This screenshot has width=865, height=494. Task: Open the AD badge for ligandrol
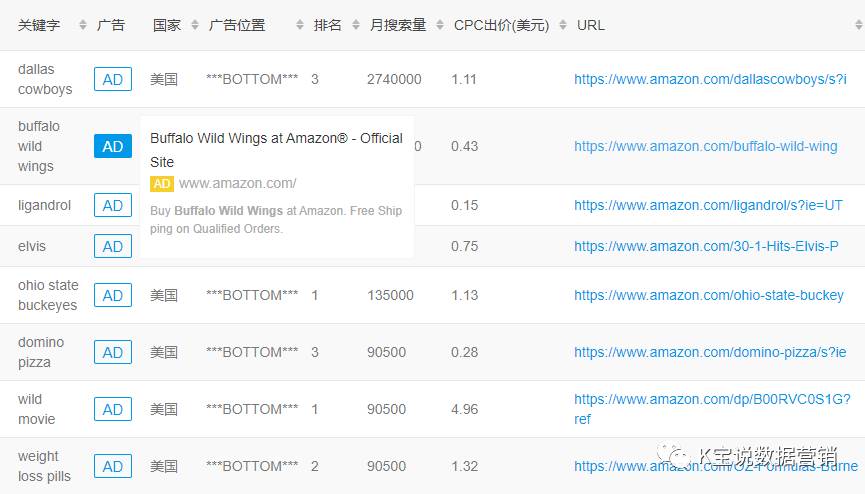click(113, 205)
